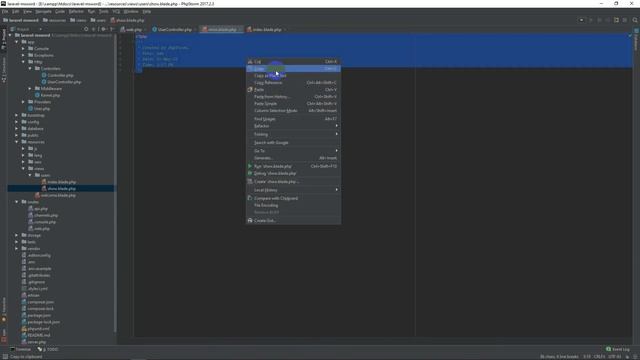Screen dimensions: 640x360
Task: Click Collapse All icon in Project panel
Action: coord(94,29)
